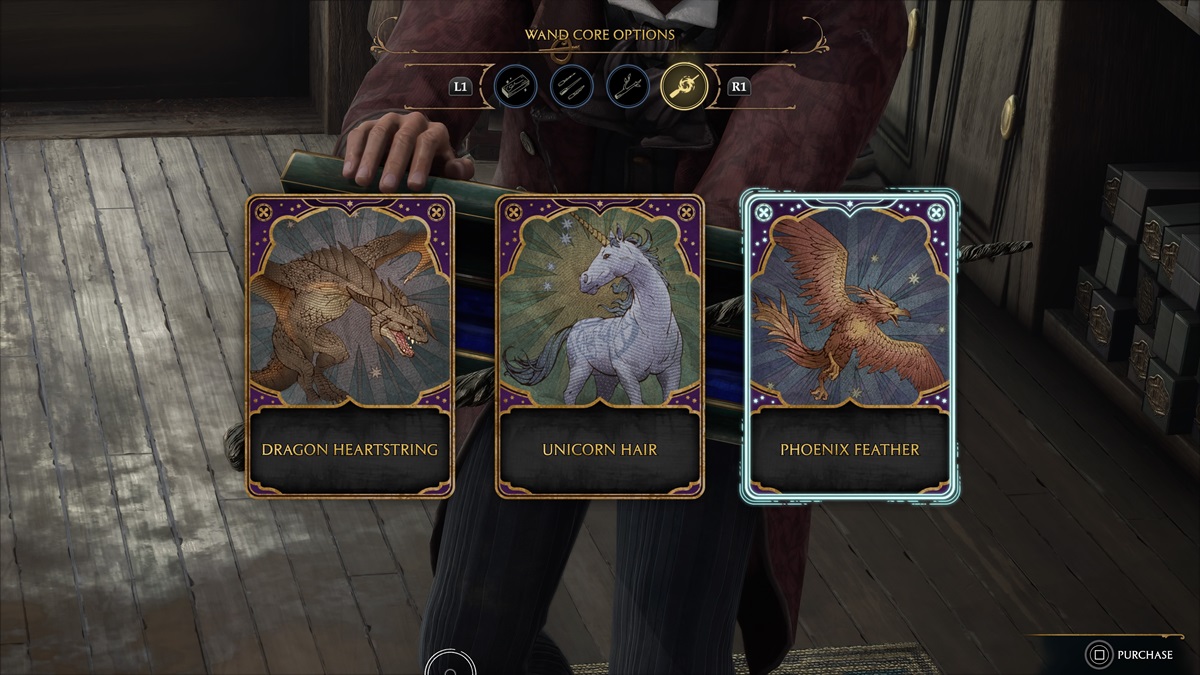
Task: Confirm with the Purchase text
Action: 1146,655
